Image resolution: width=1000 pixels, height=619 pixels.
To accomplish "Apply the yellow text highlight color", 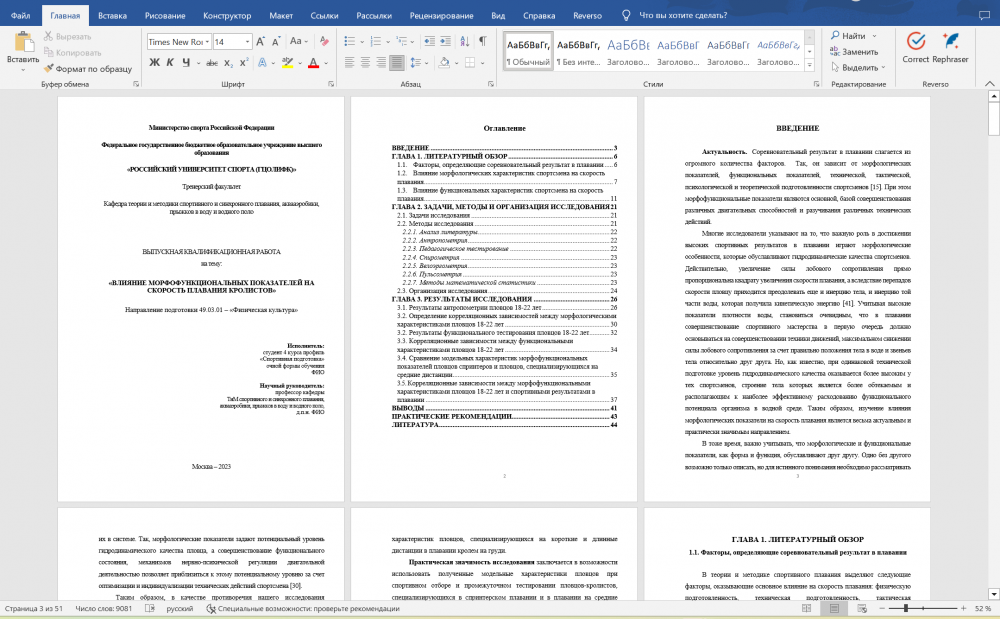I will point(287,62).
